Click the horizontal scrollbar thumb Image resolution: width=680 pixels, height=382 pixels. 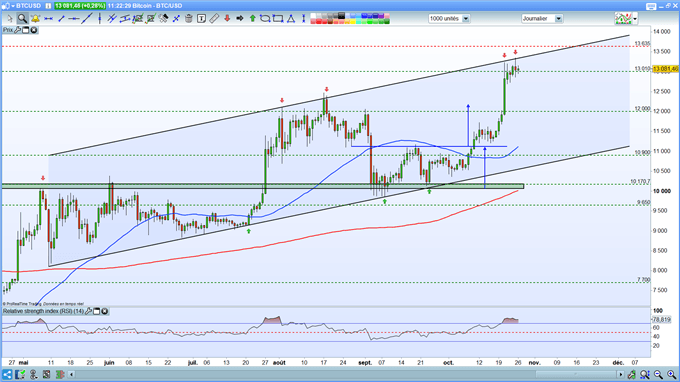[x=575, y=374]
